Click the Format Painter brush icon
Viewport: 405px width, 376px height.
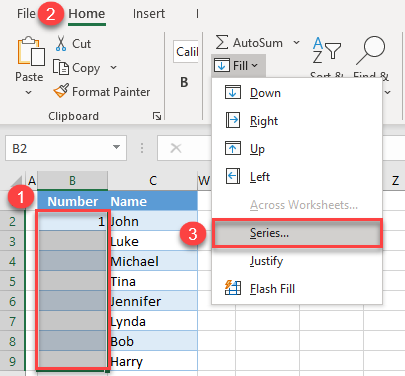point(61,91)
